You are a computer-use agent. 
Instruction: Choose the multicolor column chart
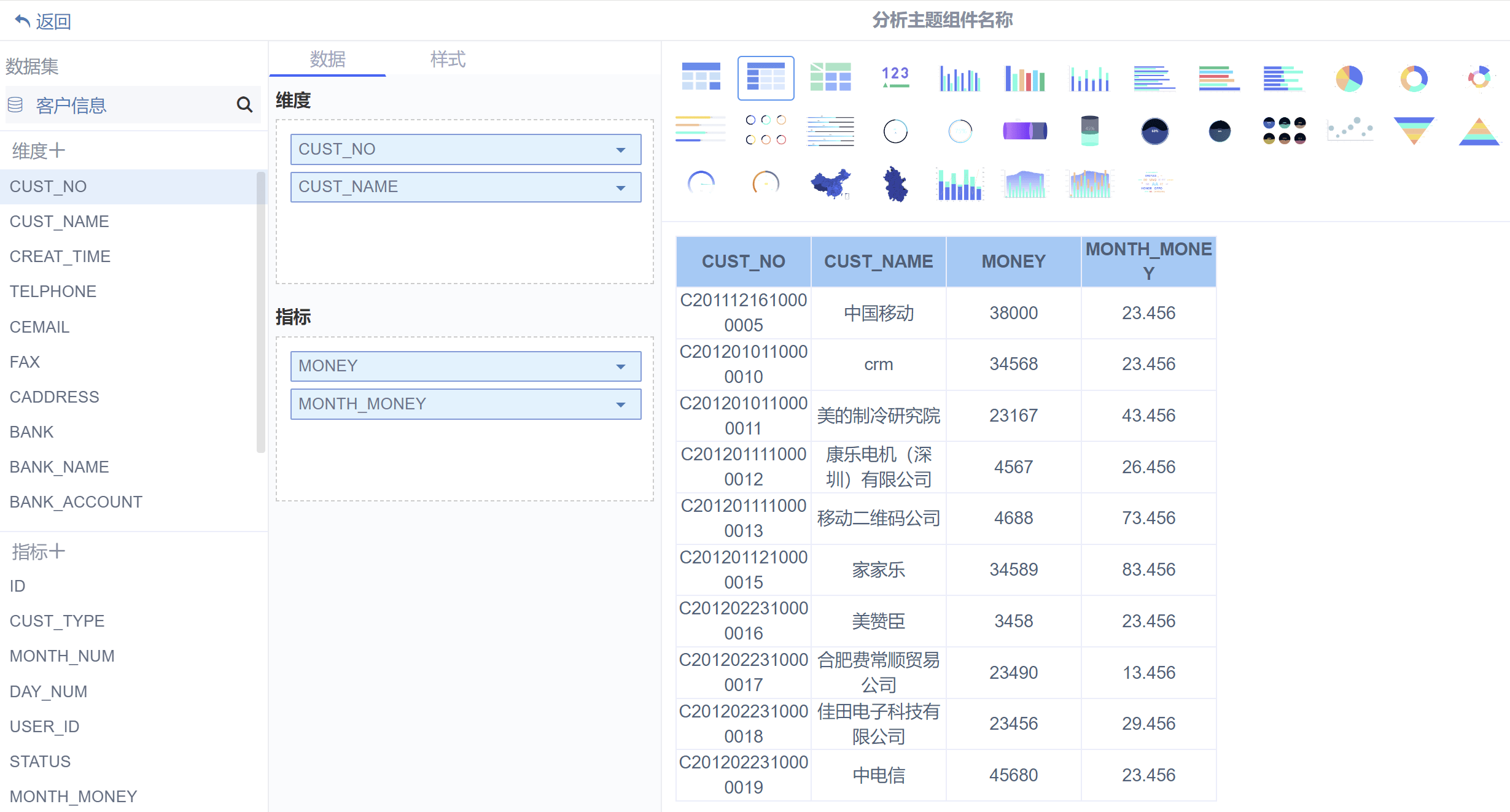(x=1025, y=78)
